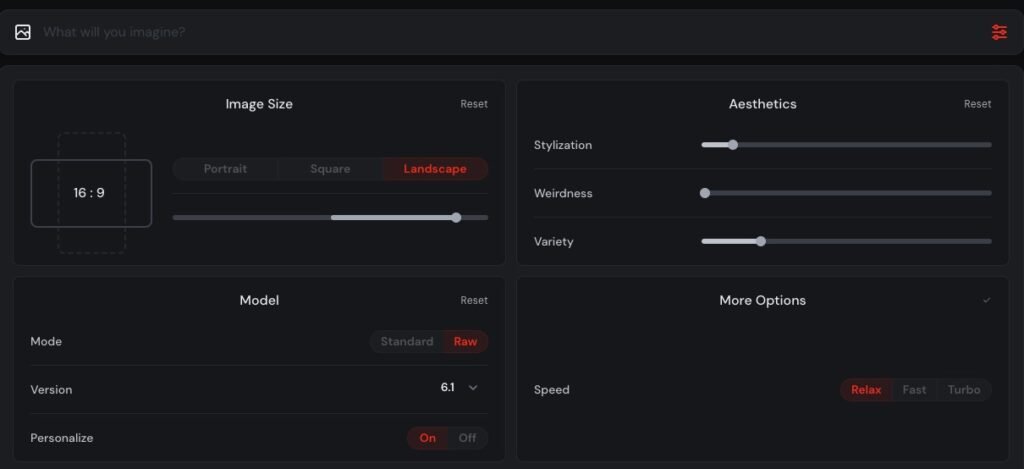Click the aspect ratio slider handle

456,217
